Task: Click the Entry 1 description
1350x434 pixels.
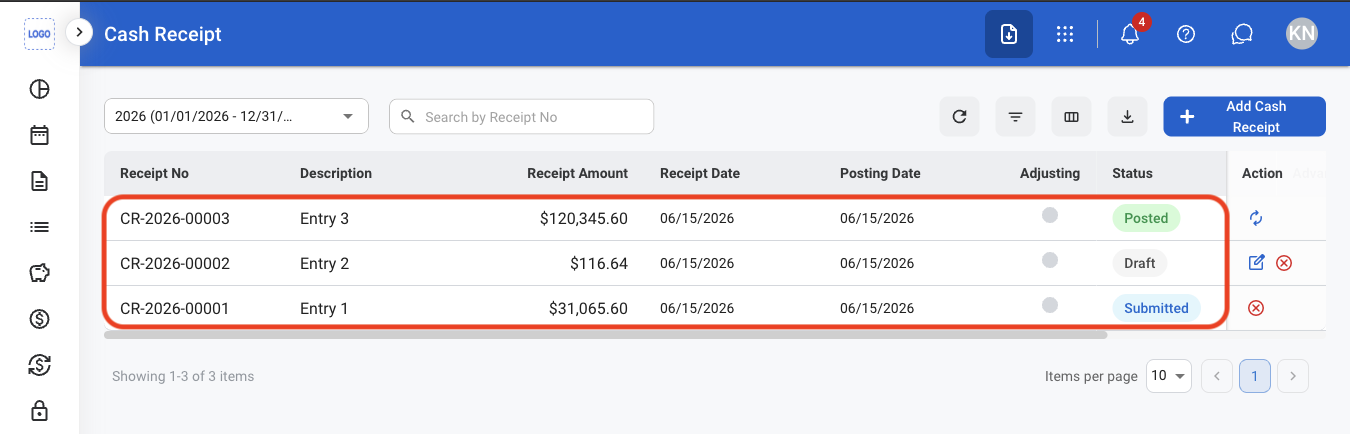Action: coord(324,308)
